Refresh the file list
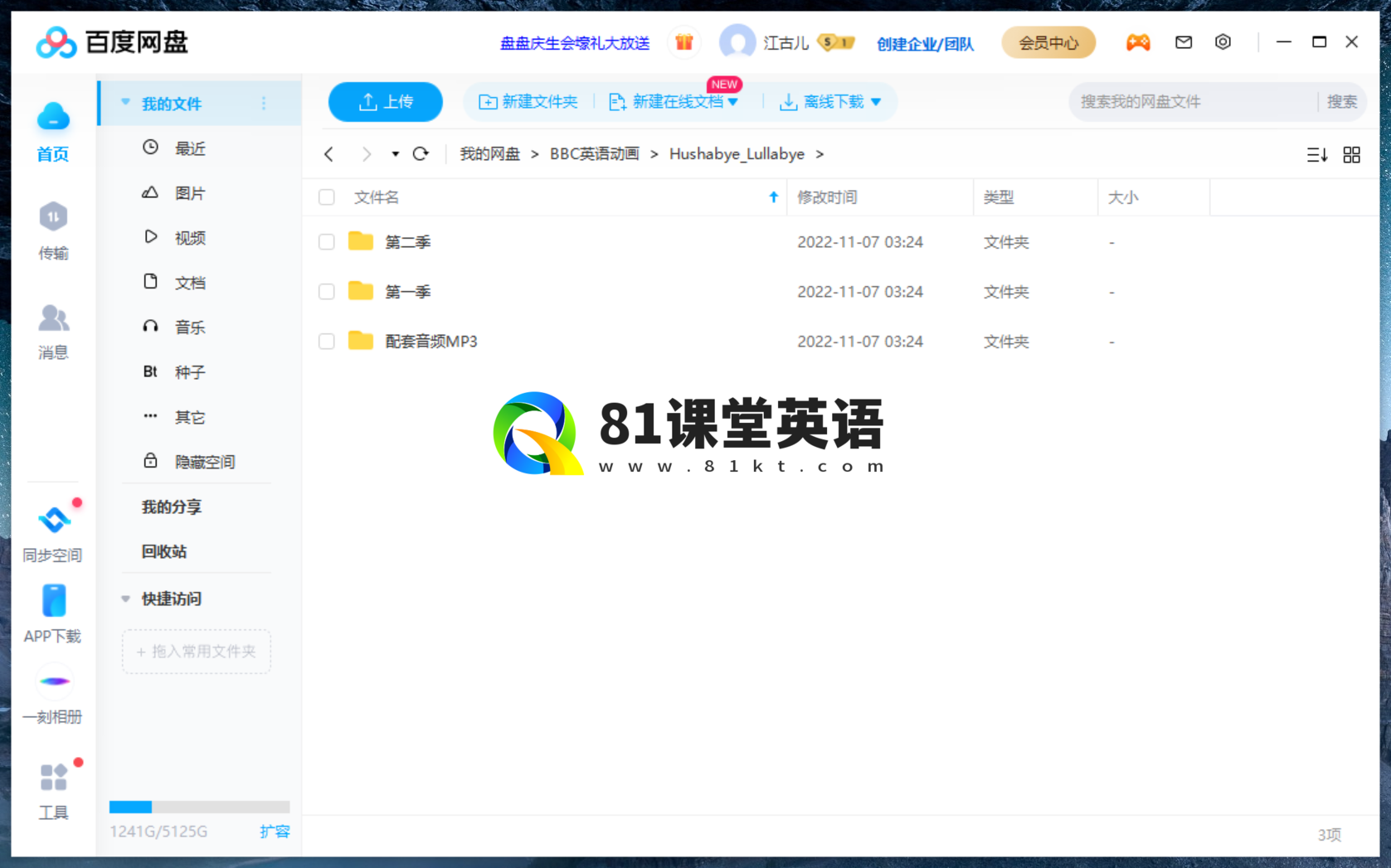 [x=421, y=154]
